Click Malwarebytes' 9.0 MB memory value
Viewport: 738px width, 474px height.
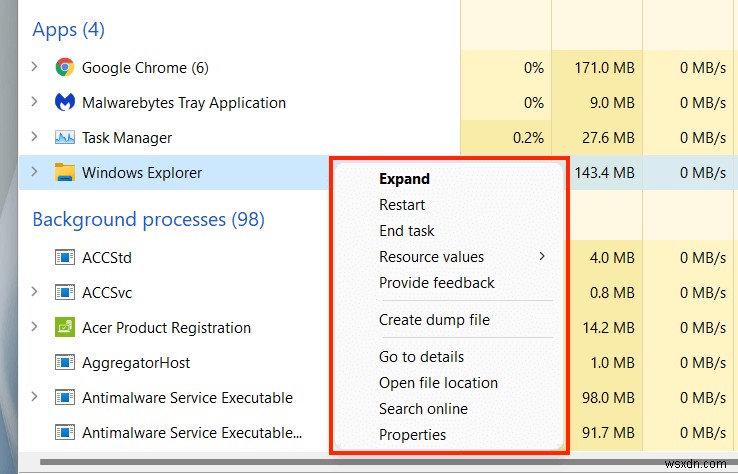coord(612,103)
